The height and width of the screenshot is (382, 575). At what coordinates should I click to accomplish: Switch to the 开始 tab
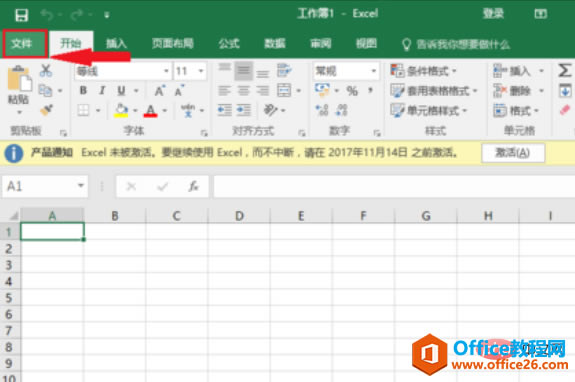coord(71,44)
